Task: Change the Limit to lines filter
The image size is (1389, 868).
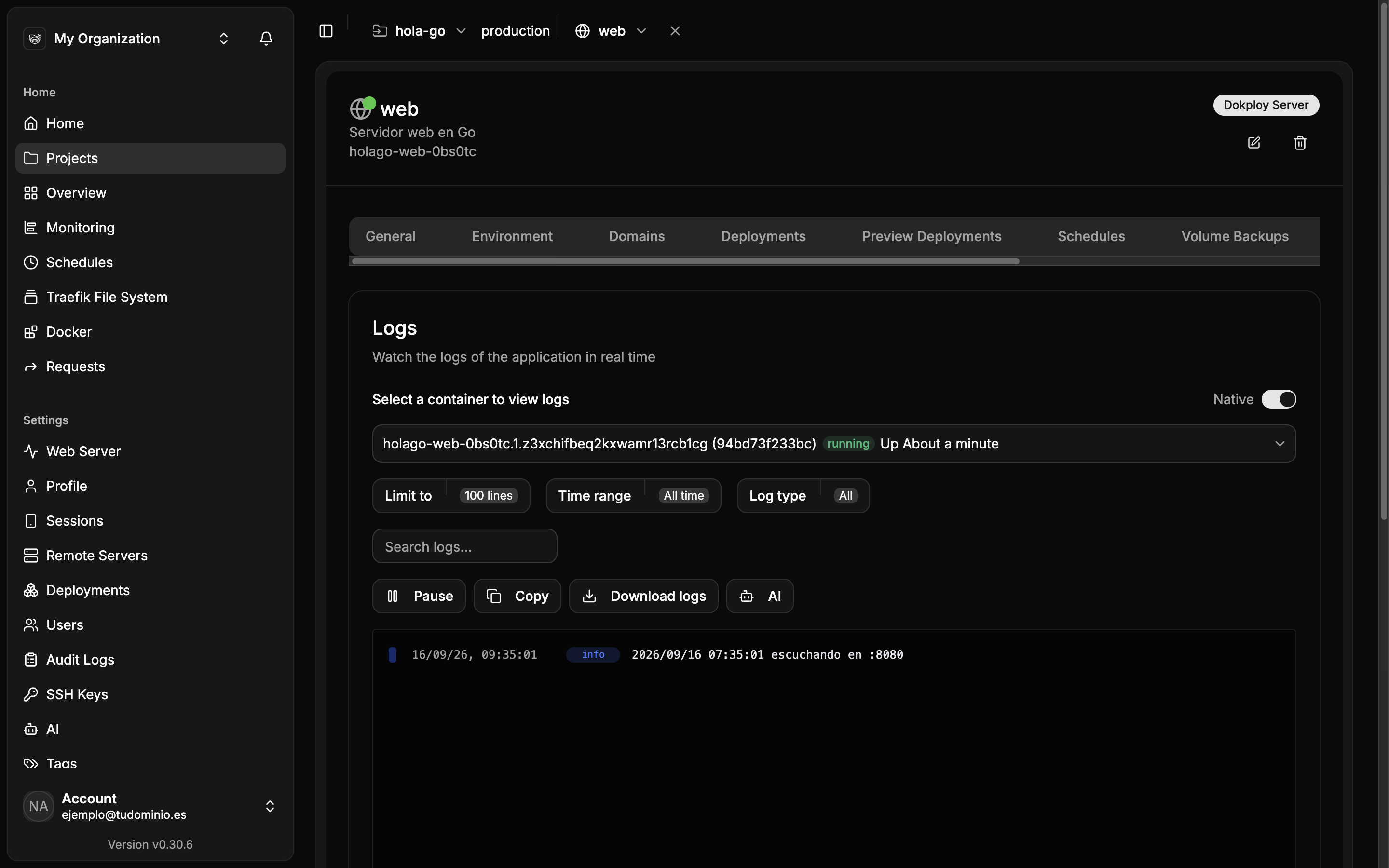Action: pos(451,495)
